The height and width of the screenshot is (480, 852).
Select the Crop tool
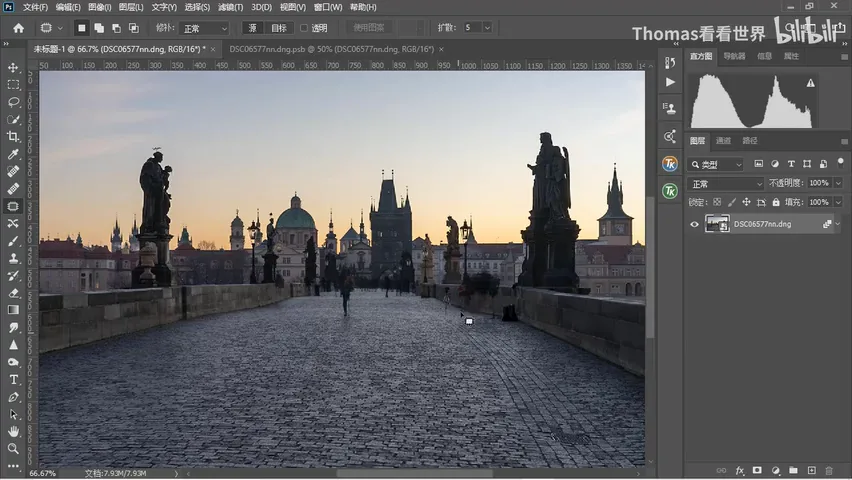pos(13,137)
